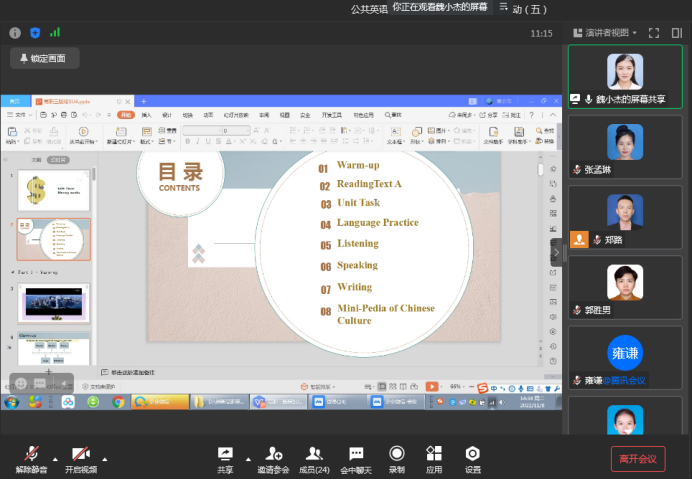Open video options arrow beside 开启视频
This screenshot has height=480, width=692.
point(105,459)
